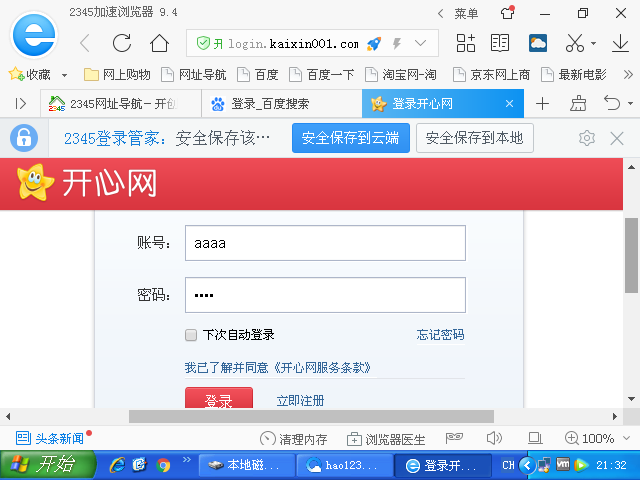Click the vertical scrollbar thumb
This screenshot has width=640, height=480.
click(631, 256)
